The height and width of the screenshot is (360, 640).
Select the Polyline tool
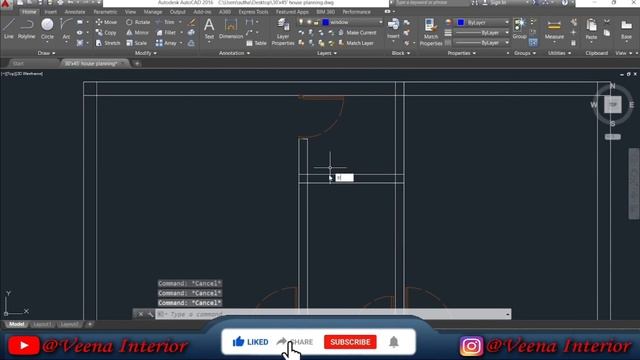[x=27, y=29]
